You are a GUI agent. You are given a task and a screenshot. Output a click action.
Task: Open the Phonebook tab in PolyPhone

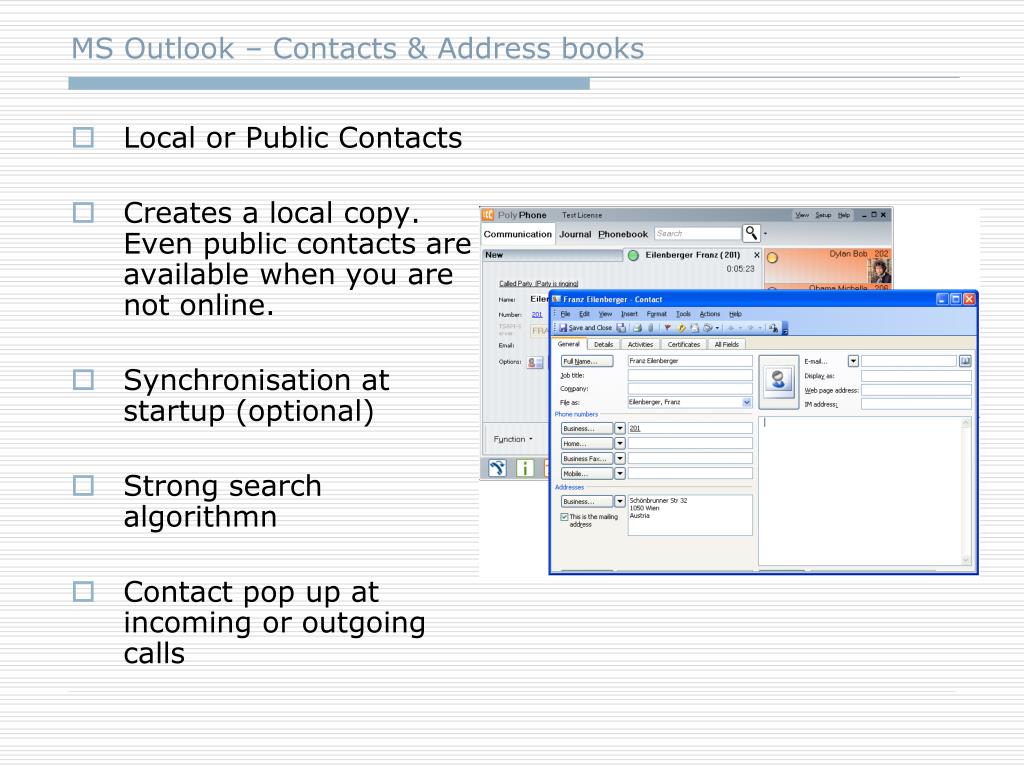623,234
